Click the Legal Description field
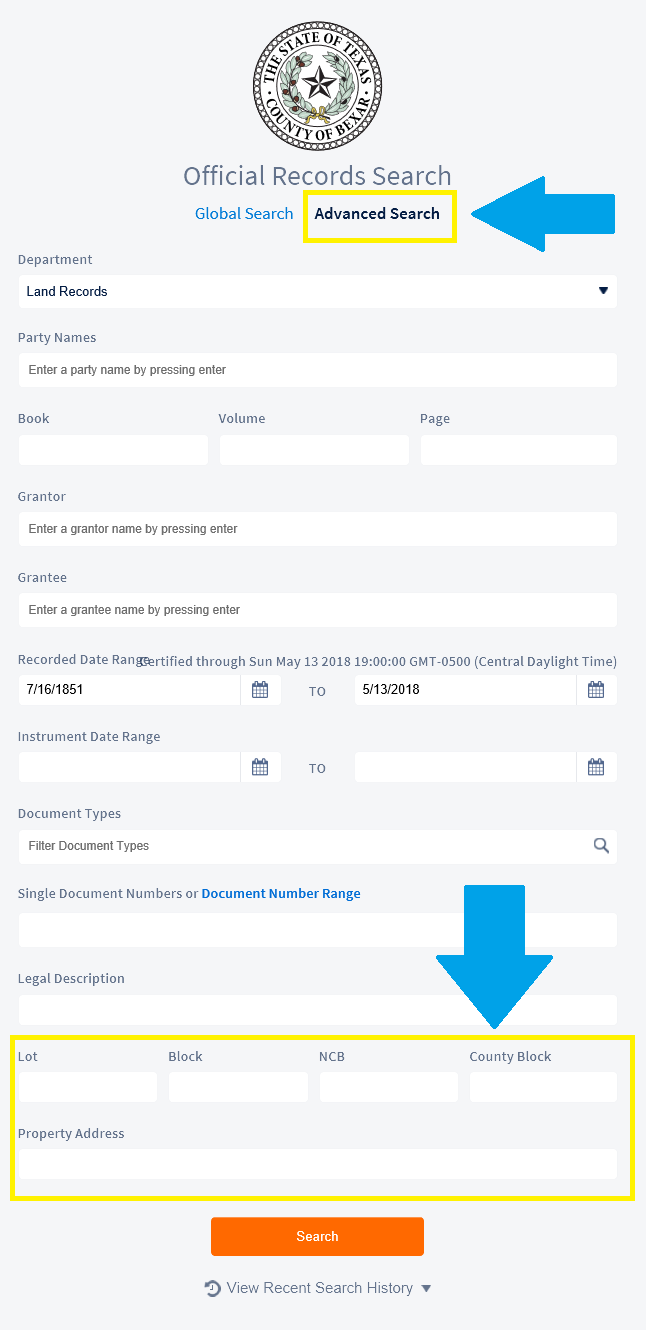 click(x=317, y=1010)
